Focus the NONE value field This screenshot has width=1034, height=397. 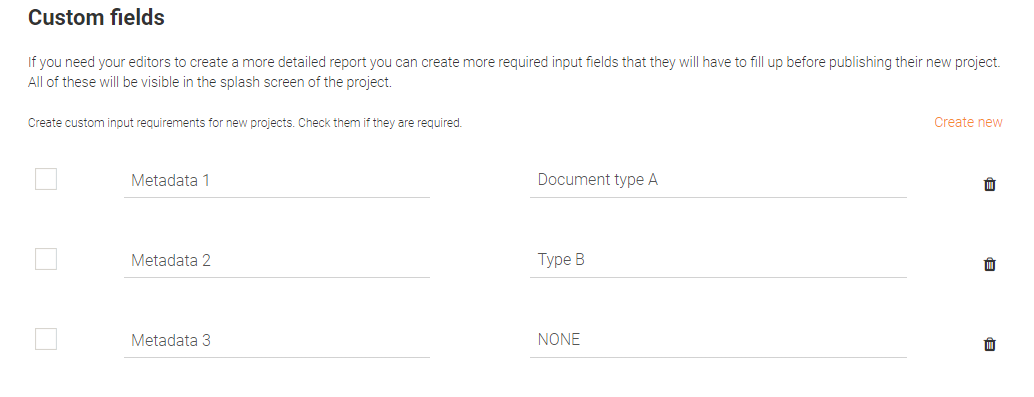pyautogui.click(x=718, y=340)
